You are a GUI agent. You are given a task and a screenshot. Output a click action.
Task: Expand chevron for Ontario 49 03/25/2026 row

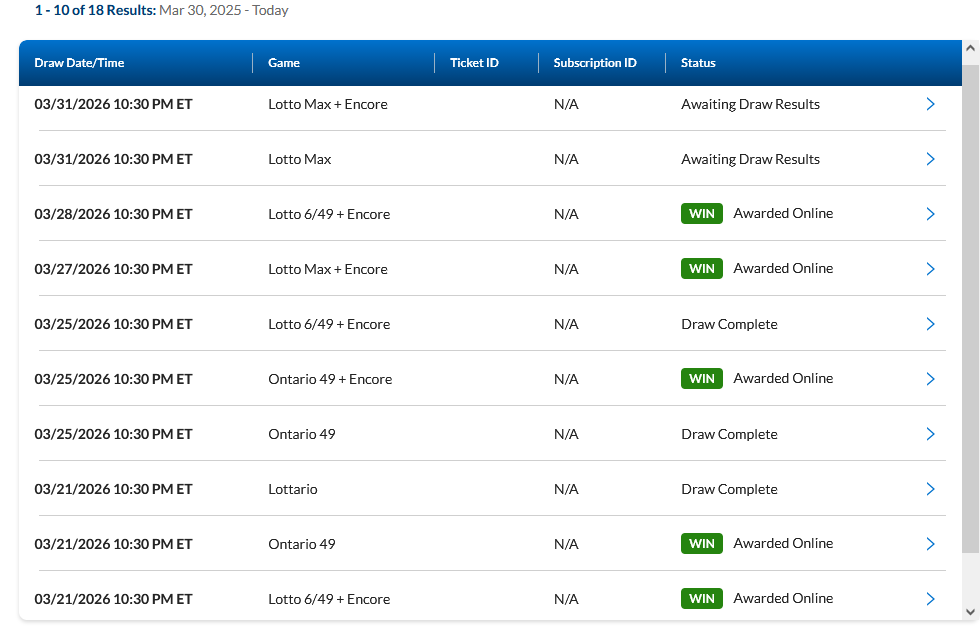pos(930,434)
